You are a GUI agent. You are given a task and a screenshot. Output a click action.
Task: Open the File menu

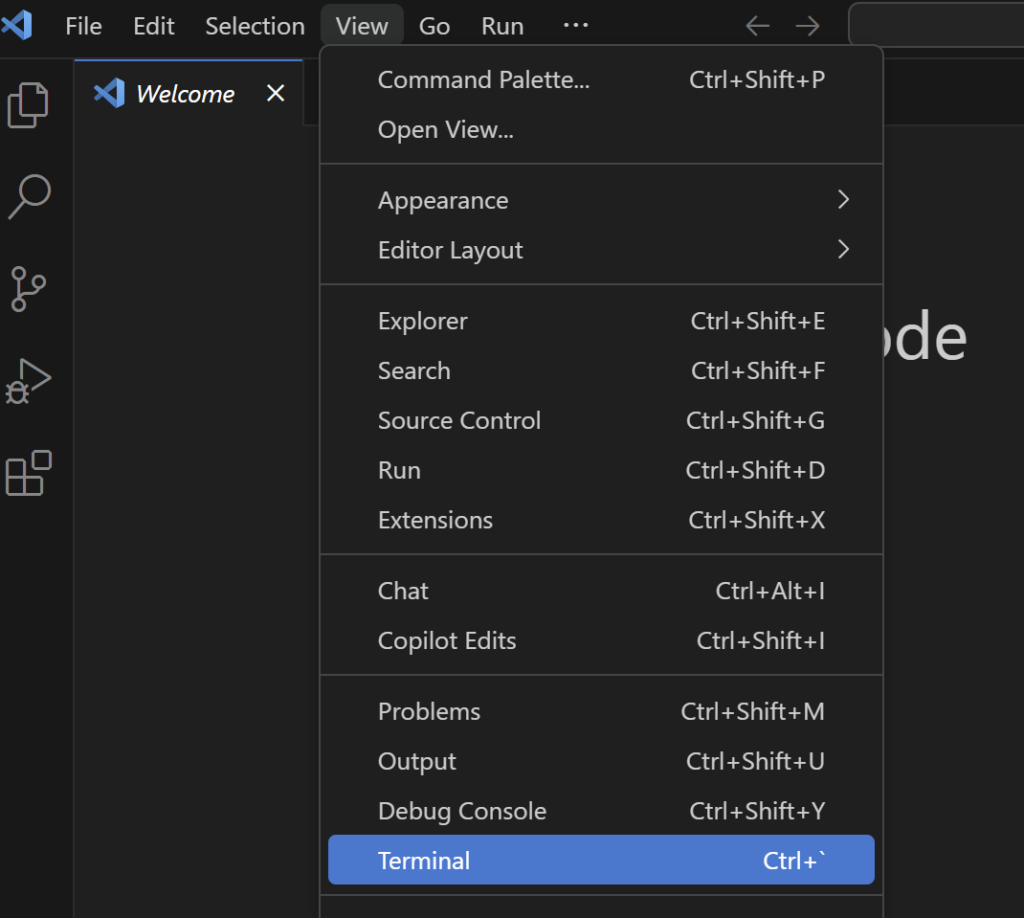84,26
